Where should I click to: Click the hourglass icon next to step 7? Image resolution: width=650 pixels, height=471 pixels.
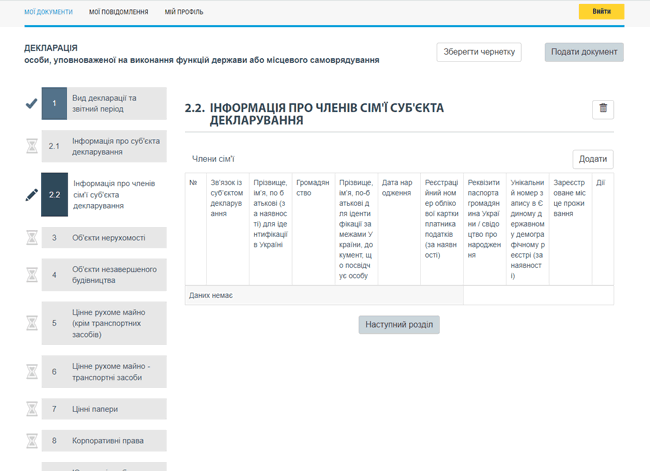[31, 409]
